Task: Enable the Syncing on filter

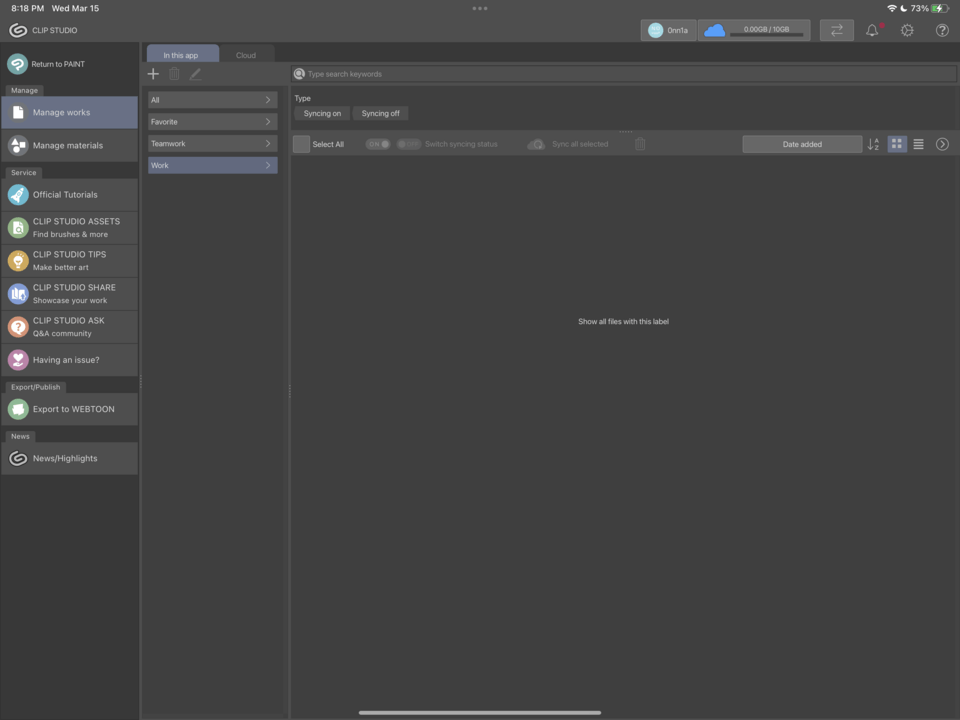Action: [x=321, y=113]
